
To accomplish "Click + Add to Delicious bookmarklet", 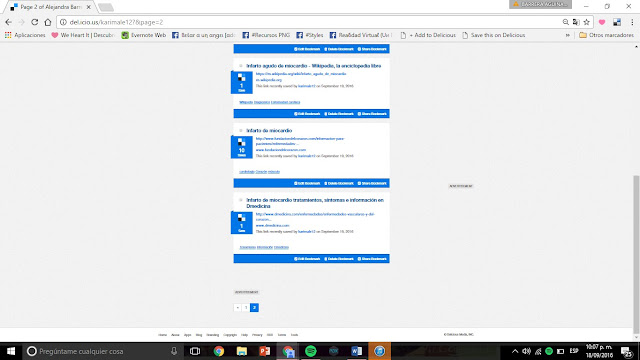I will (428, 35).
